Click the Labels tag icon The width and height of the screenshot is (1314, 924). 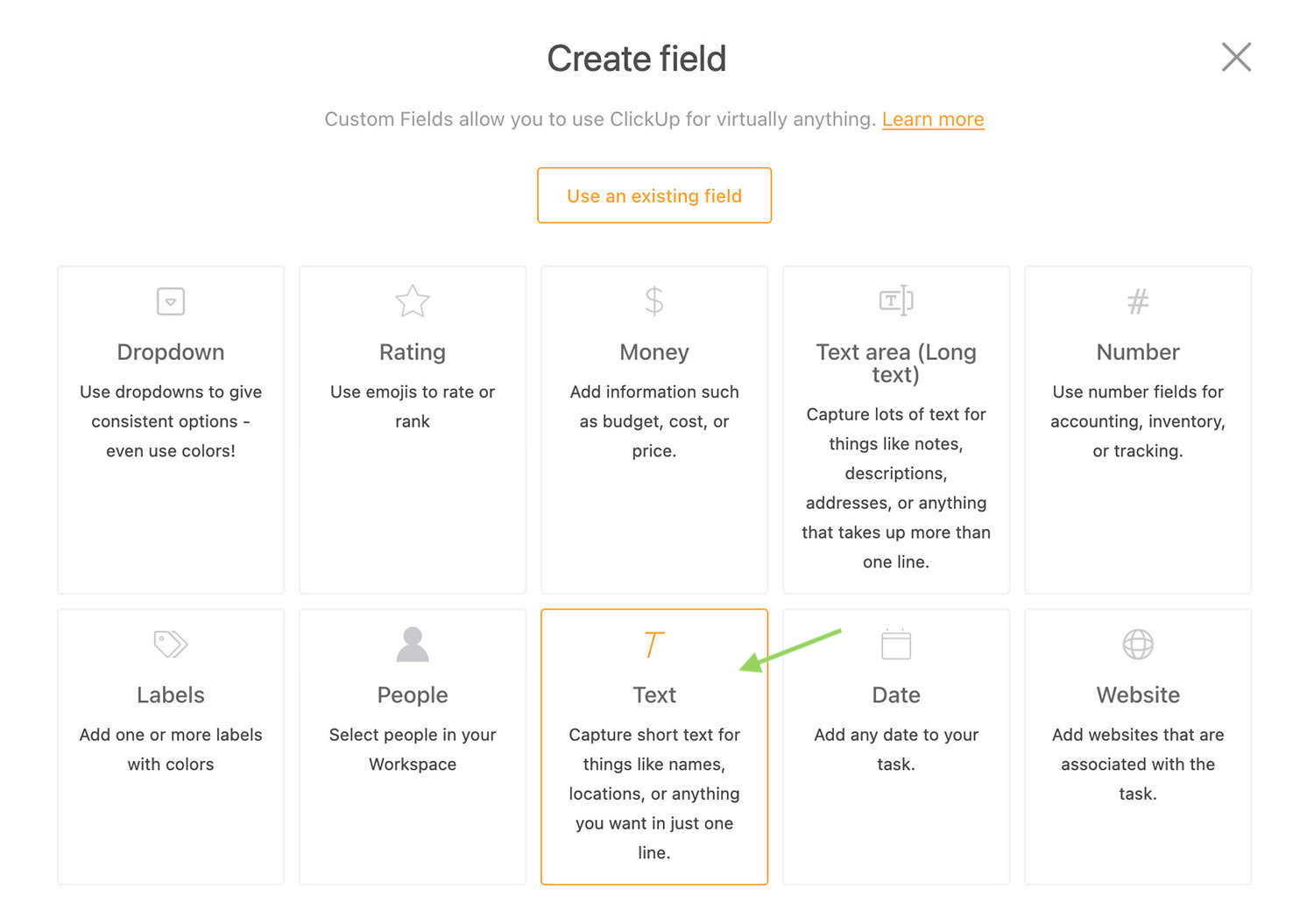click(x=171, y=644)
